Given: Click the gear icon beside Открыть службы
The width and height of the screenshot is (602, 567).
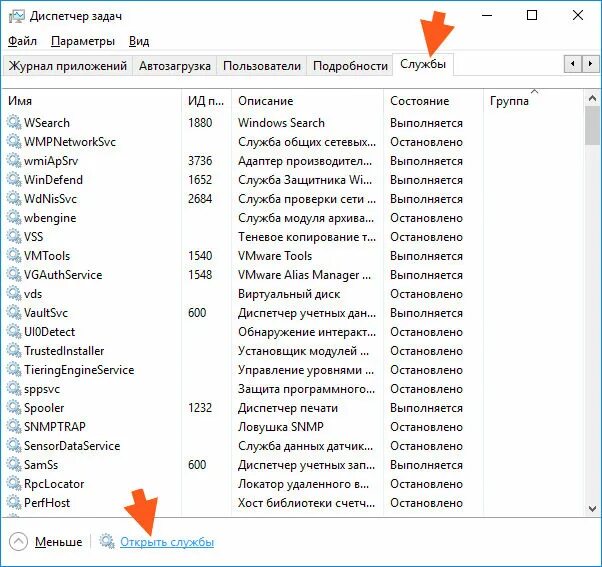Looking at the screenshot, I should (x=107, y=541).
